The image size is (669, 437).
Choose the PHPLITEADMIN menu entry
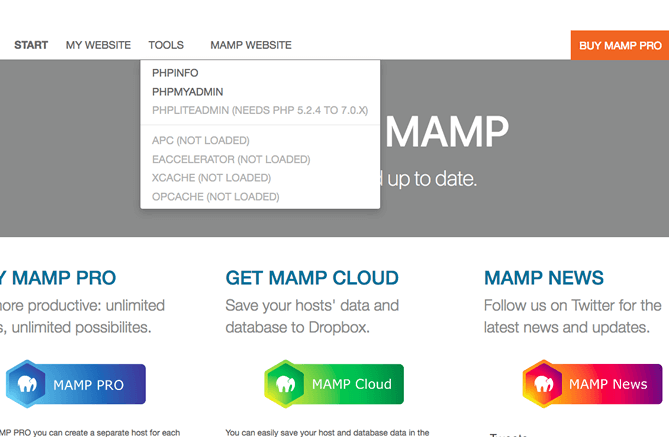[260, 110]
